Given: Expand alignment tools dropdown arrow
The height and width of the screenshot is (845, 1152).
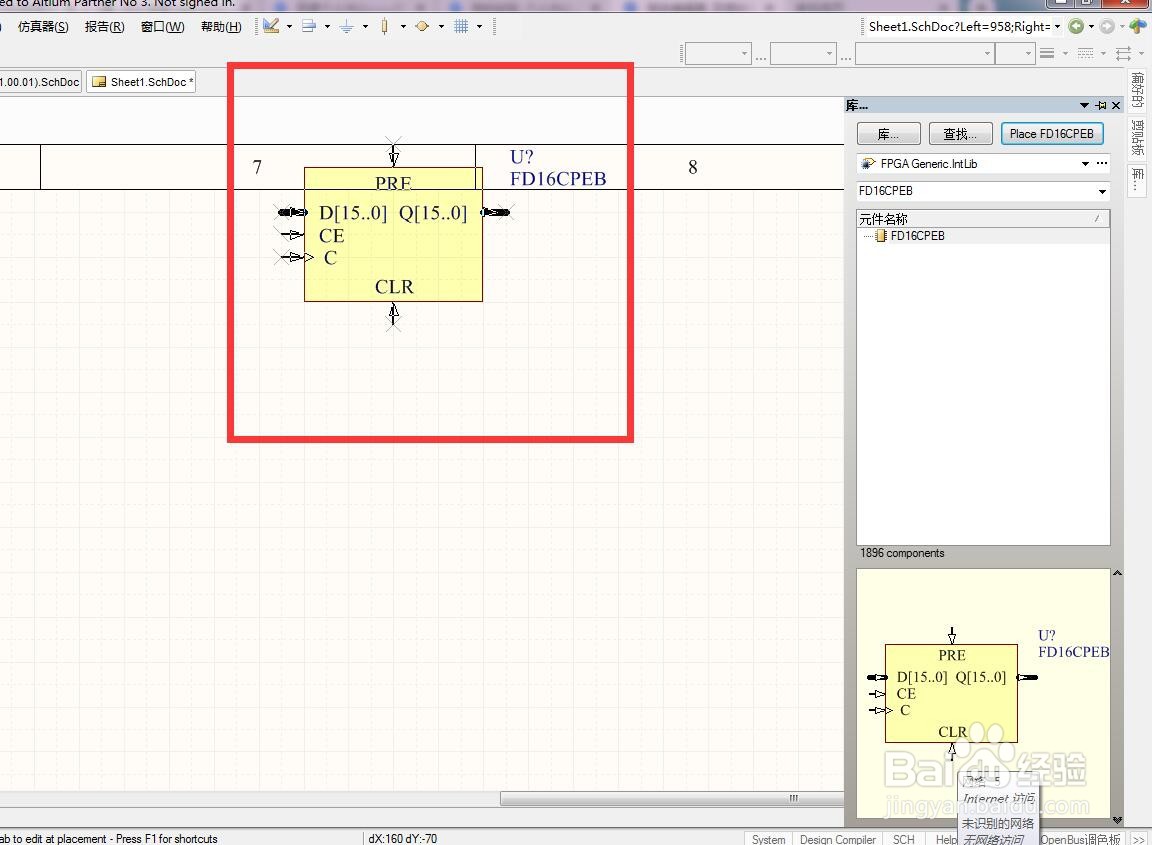Looking at the screenshot, I should pyautogui.click(x=328, y=26).
